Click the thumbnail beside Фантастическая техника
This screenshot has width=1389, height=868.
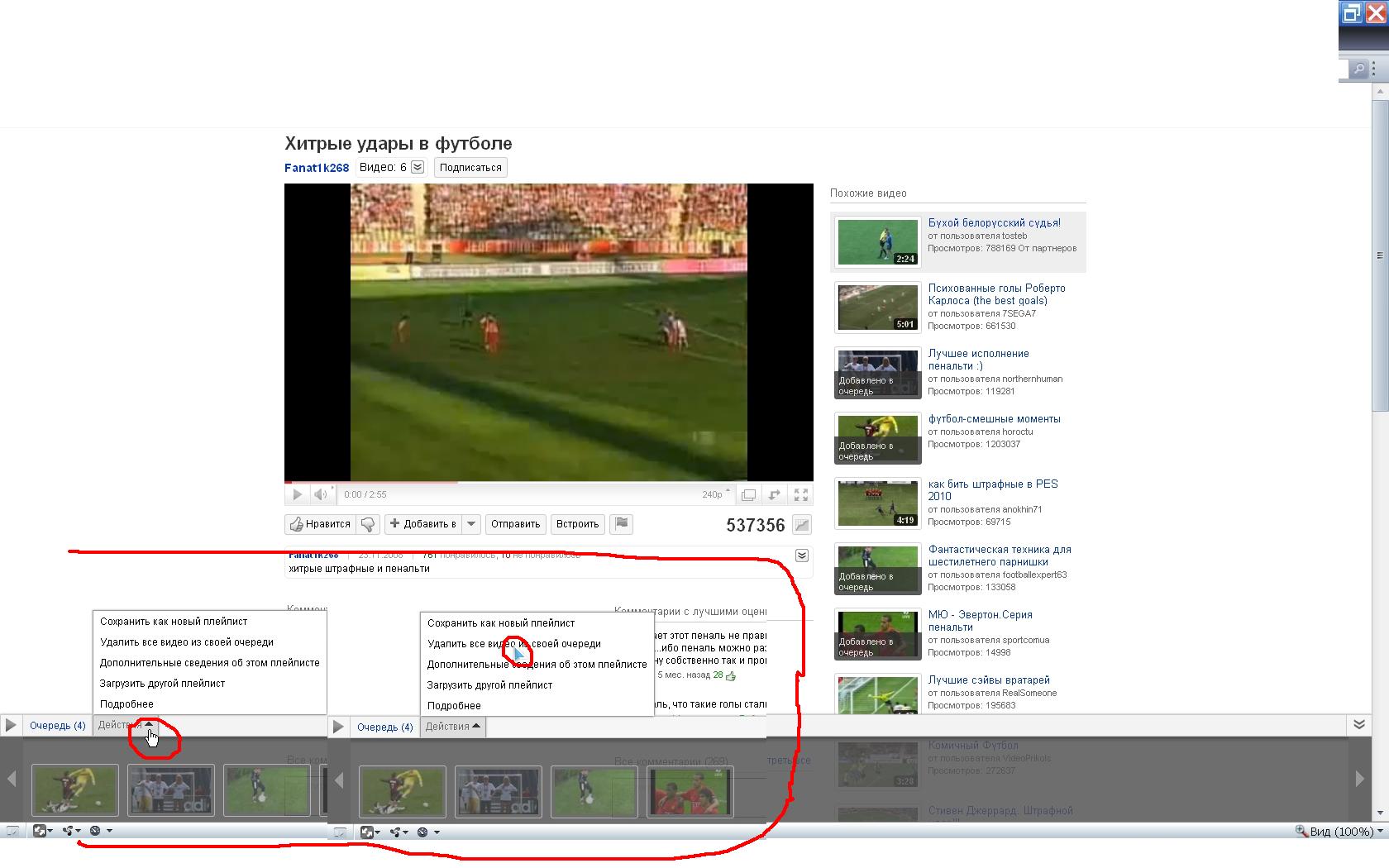(x=877, y=568)
